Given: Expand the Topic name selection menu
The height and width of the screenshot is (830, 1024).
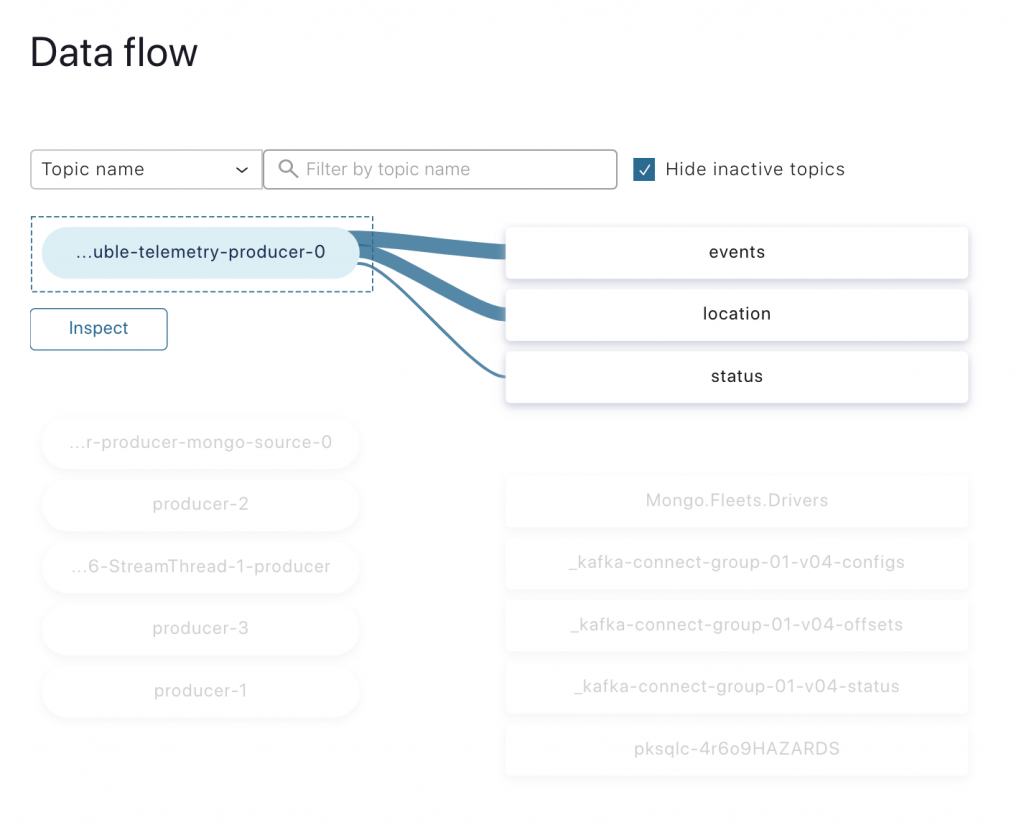Looking at the screenshot, I should coord(146,169).
